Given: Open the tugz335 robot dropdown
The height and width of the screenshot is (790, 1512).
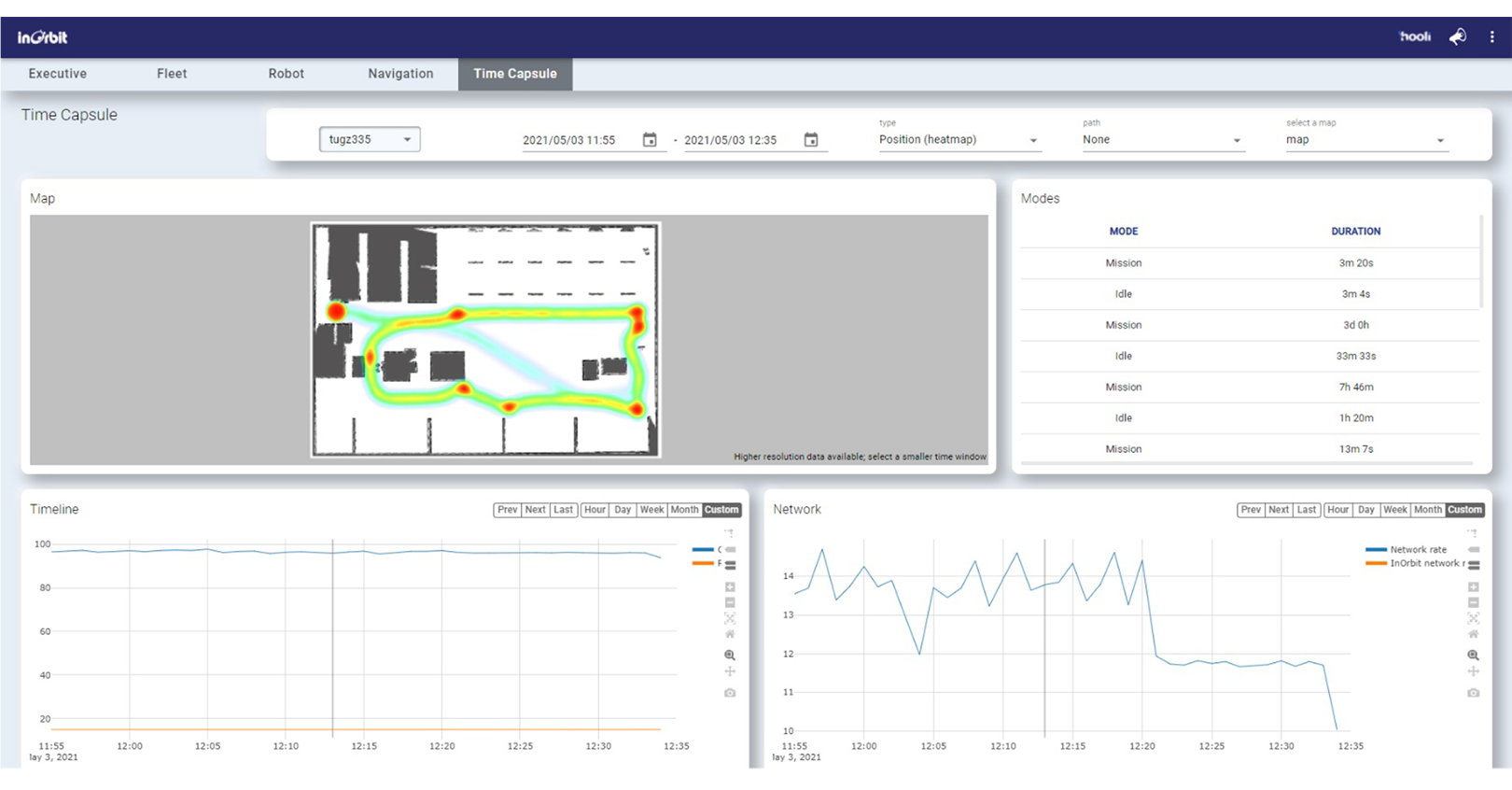Looking at the screenshot, I should [x=370, y=140].
